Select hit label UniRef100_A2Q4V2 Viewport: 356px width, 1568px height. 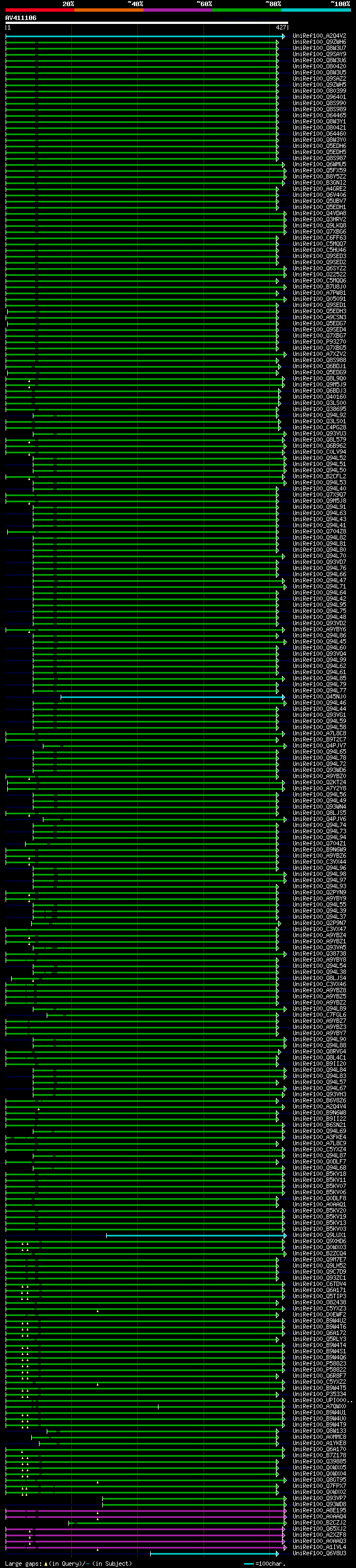click(x=319, y=36)
